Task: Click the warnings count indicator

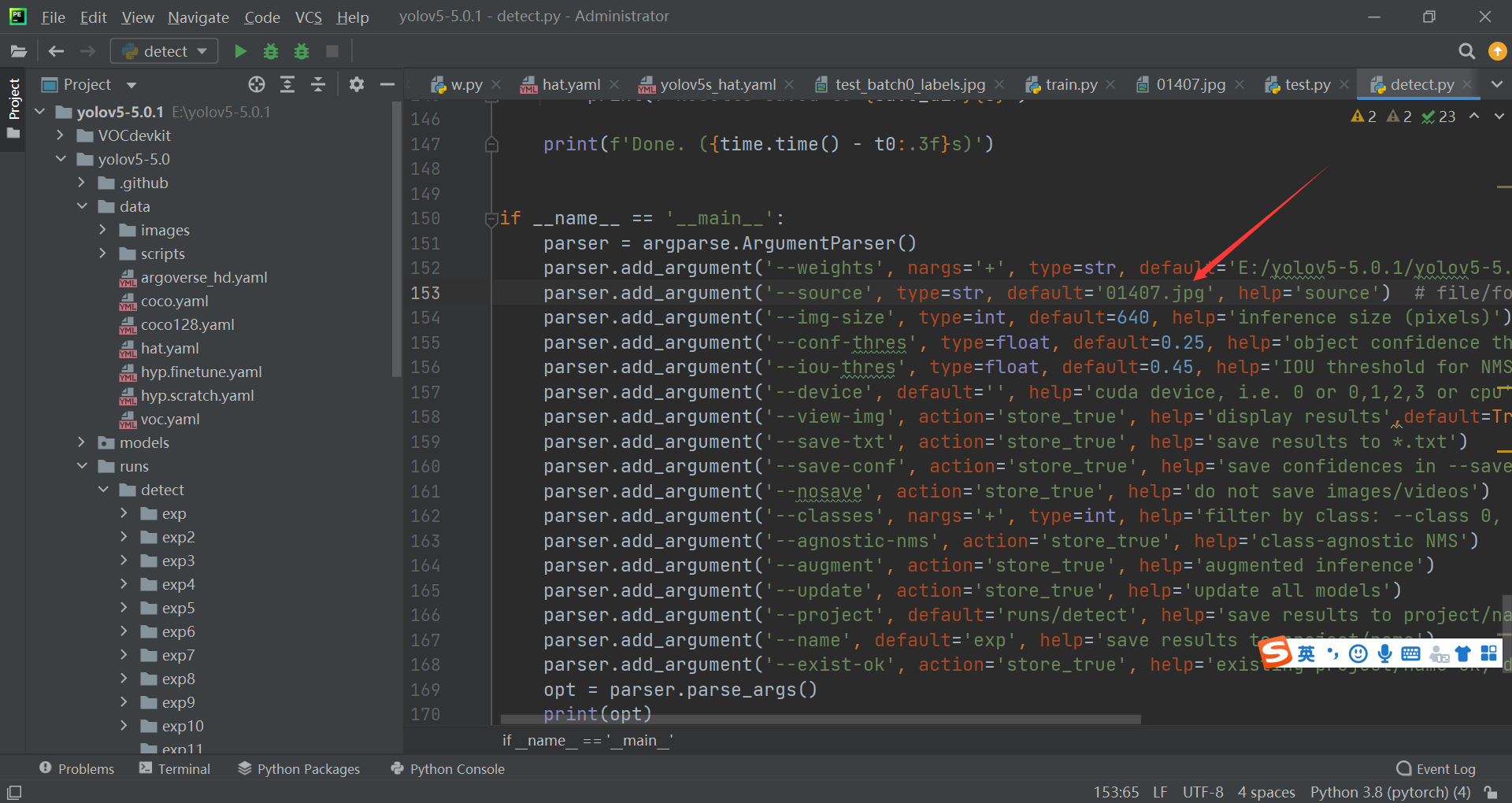Action: 1364,117
